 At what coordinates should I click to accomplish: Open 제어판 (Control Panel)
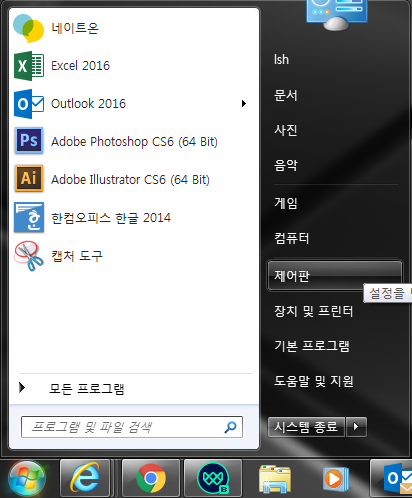click(x=335, y=276)
